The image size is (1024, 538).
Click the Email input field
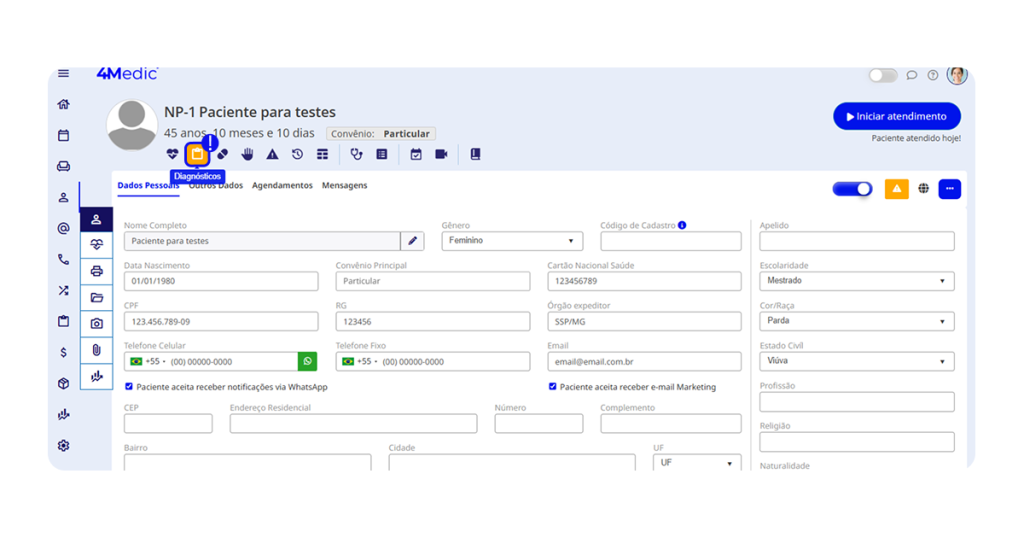click(x=644, y=361)
